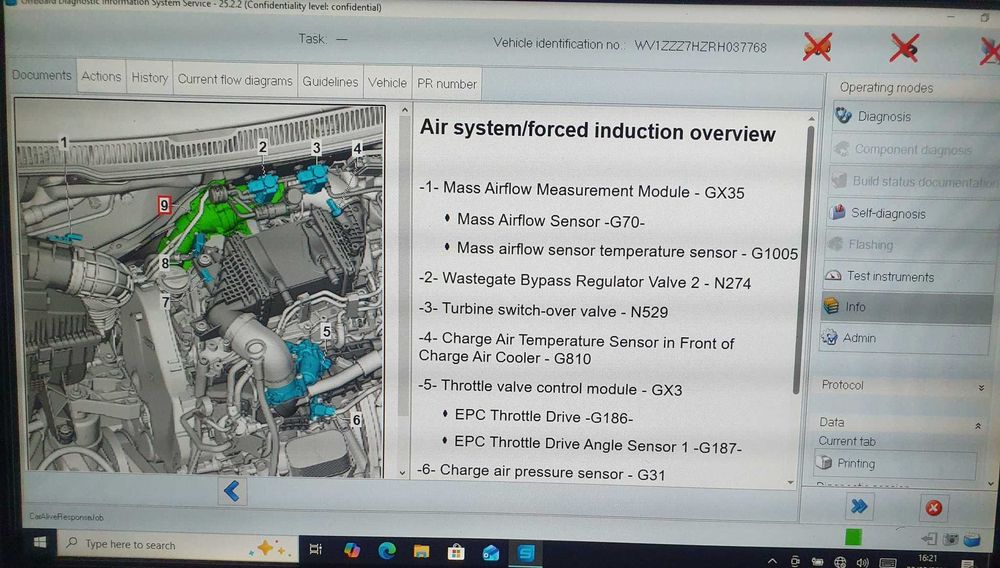Click the Printing button under Current tab

coord(895,464)
